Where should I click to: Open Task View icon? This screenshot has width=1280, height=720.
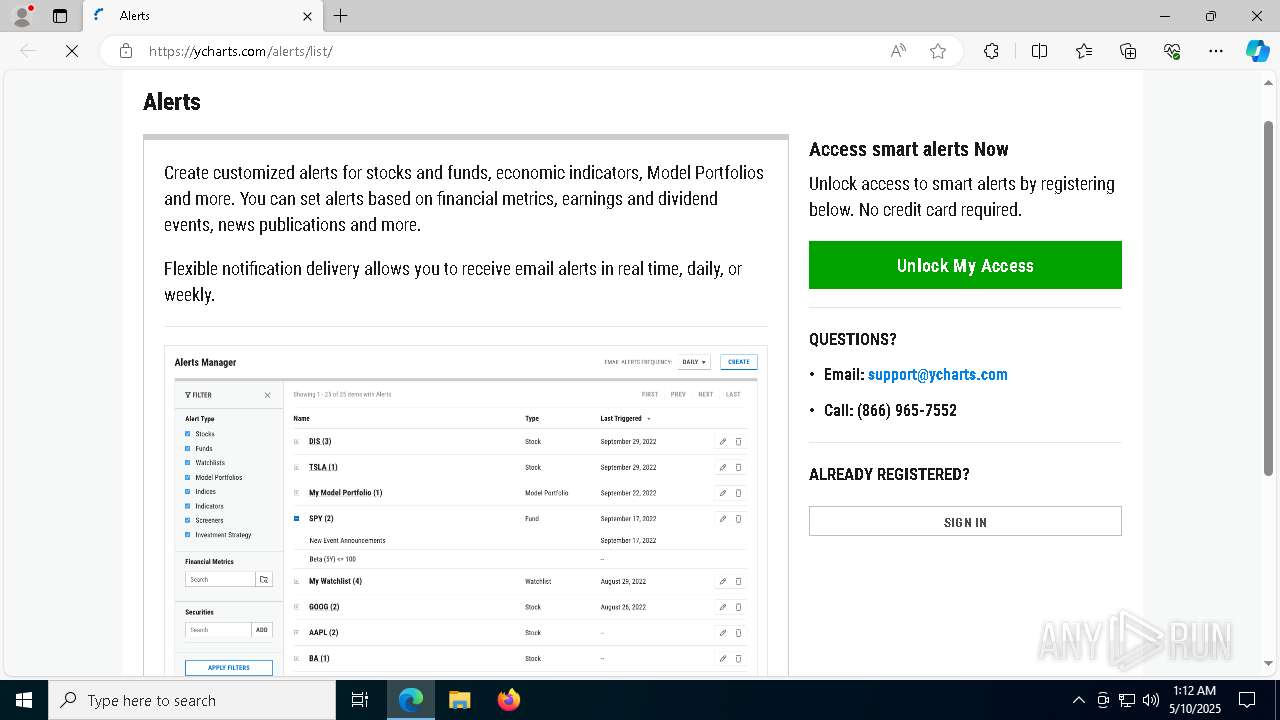pos(360,700)
